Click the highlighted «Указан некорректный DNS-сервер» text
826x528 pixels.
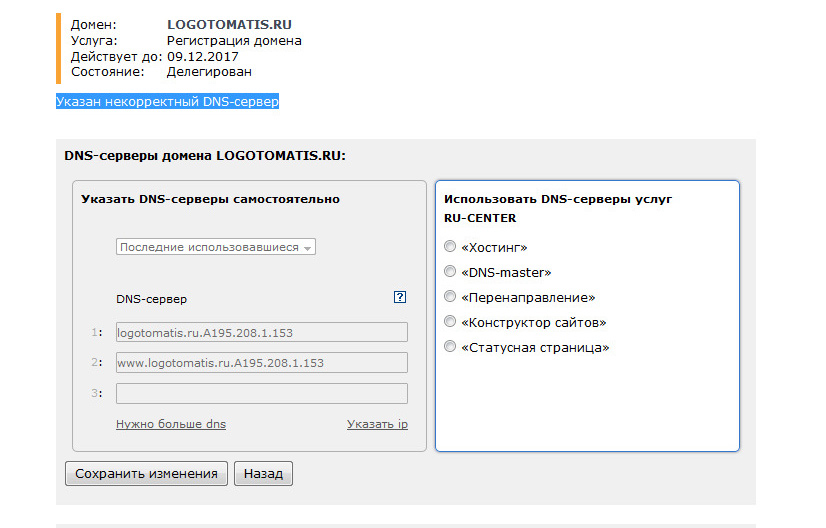tap(168, 101)
